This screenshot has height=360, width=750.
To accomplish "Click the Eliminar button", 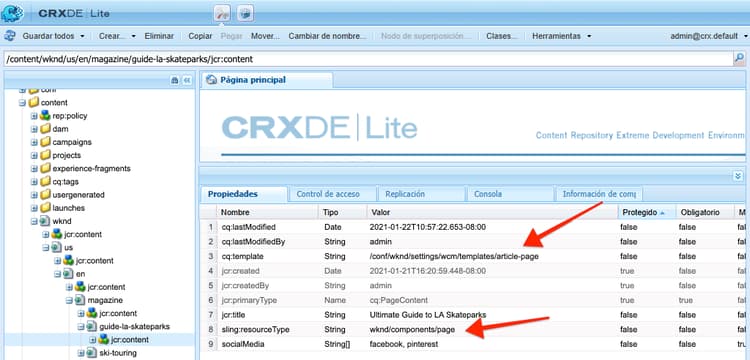I will tap(159, 36).
